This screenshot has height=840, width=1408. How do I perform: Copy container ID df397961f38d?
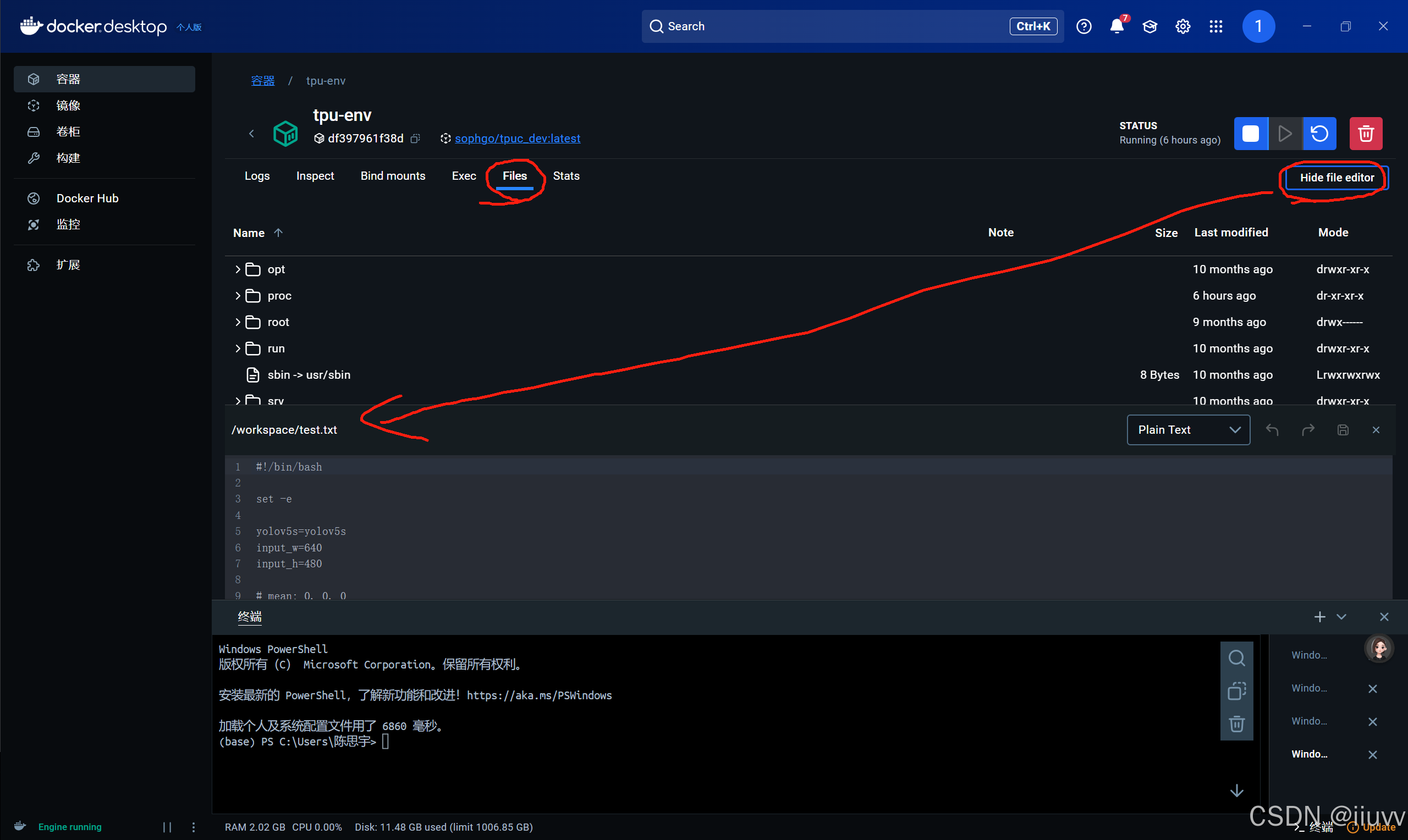tap(415, 139)
